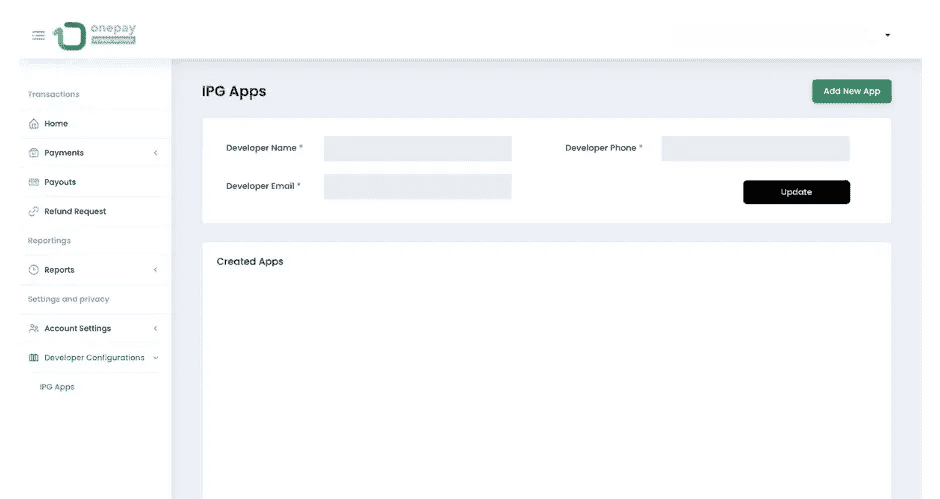Click the Add New App button
This screenshot has height=499, width=940.
tap(851, 91)
